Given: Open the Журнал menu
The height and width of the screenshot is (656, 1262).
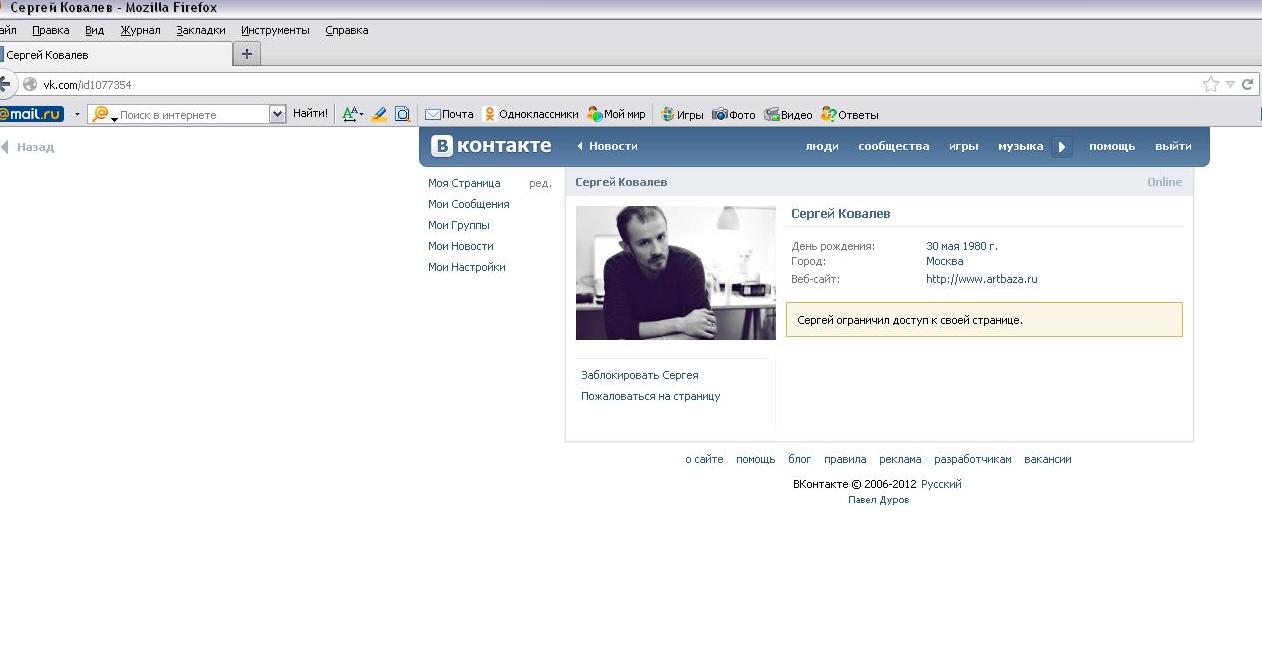Looking at the screenshot, I should [140, 30].
